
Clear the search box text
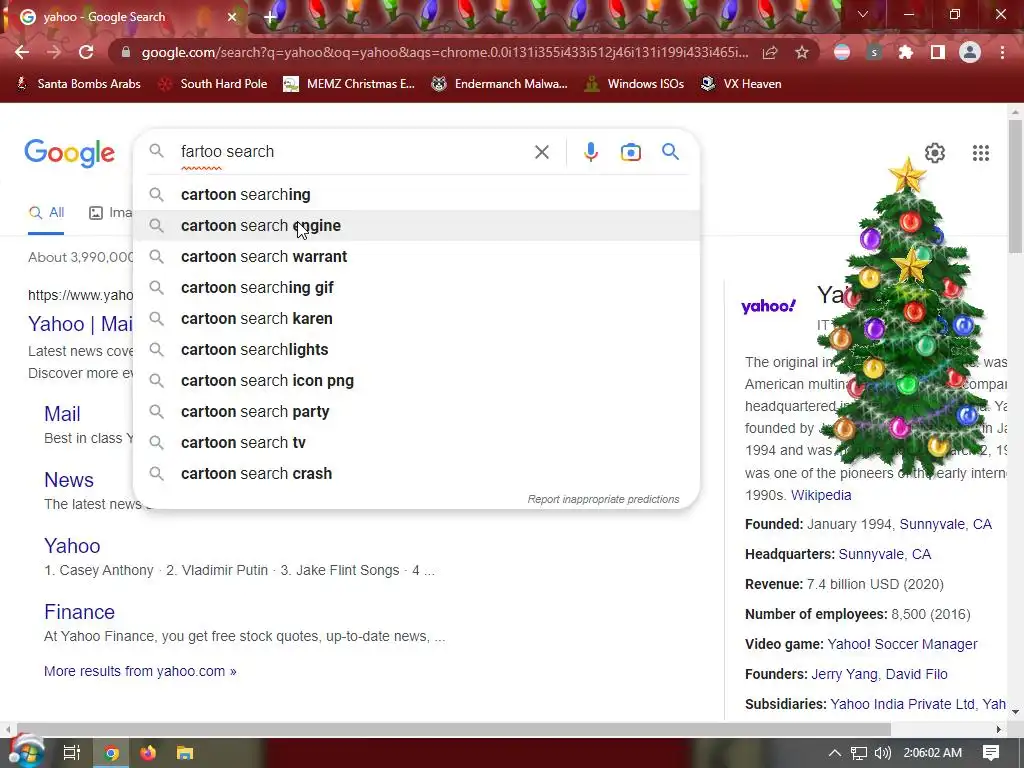click(541, 152)
